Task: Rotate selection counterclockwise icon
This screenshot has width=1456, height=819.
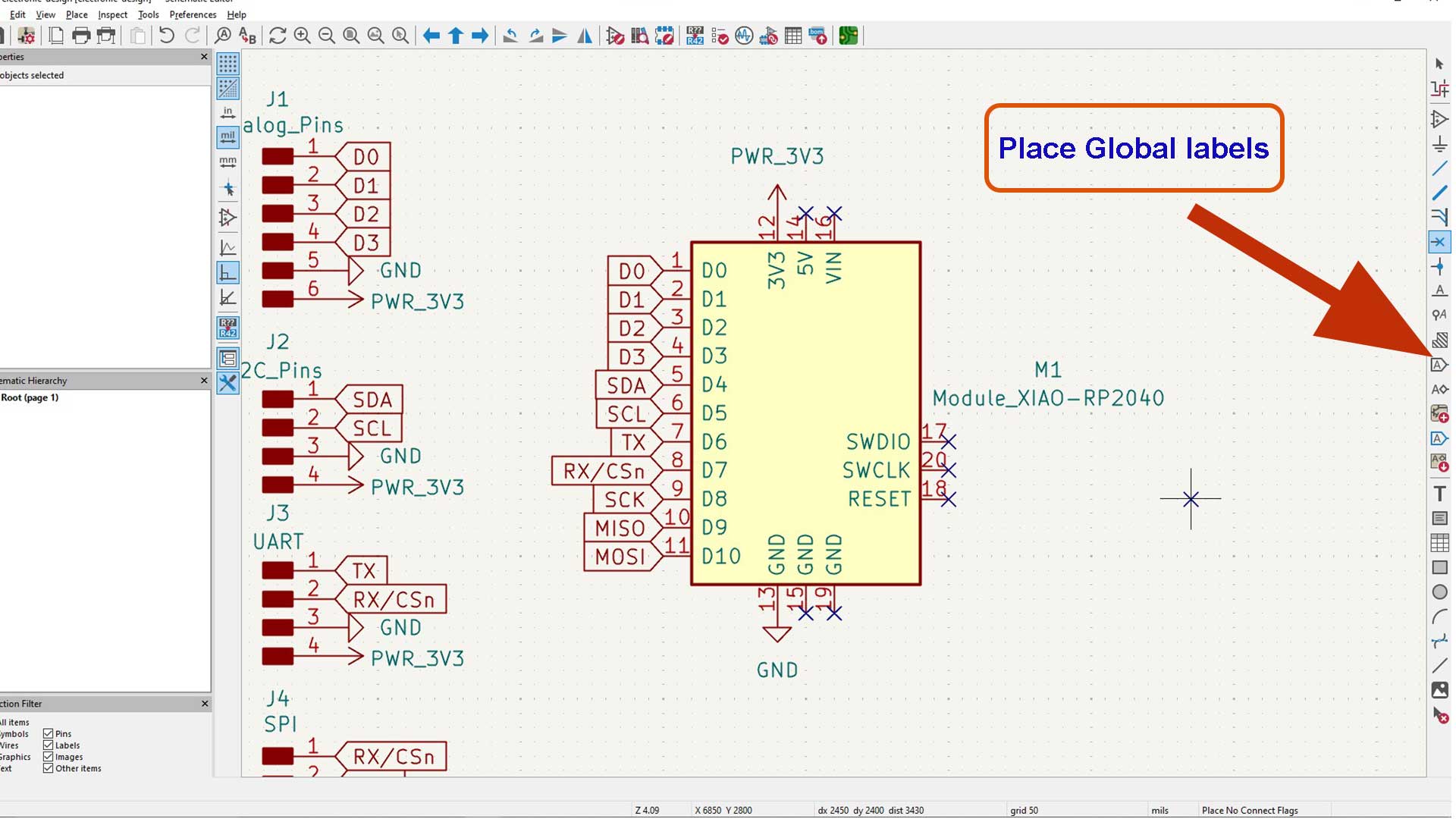Action: pyautogui.click(x=510, y=36)
